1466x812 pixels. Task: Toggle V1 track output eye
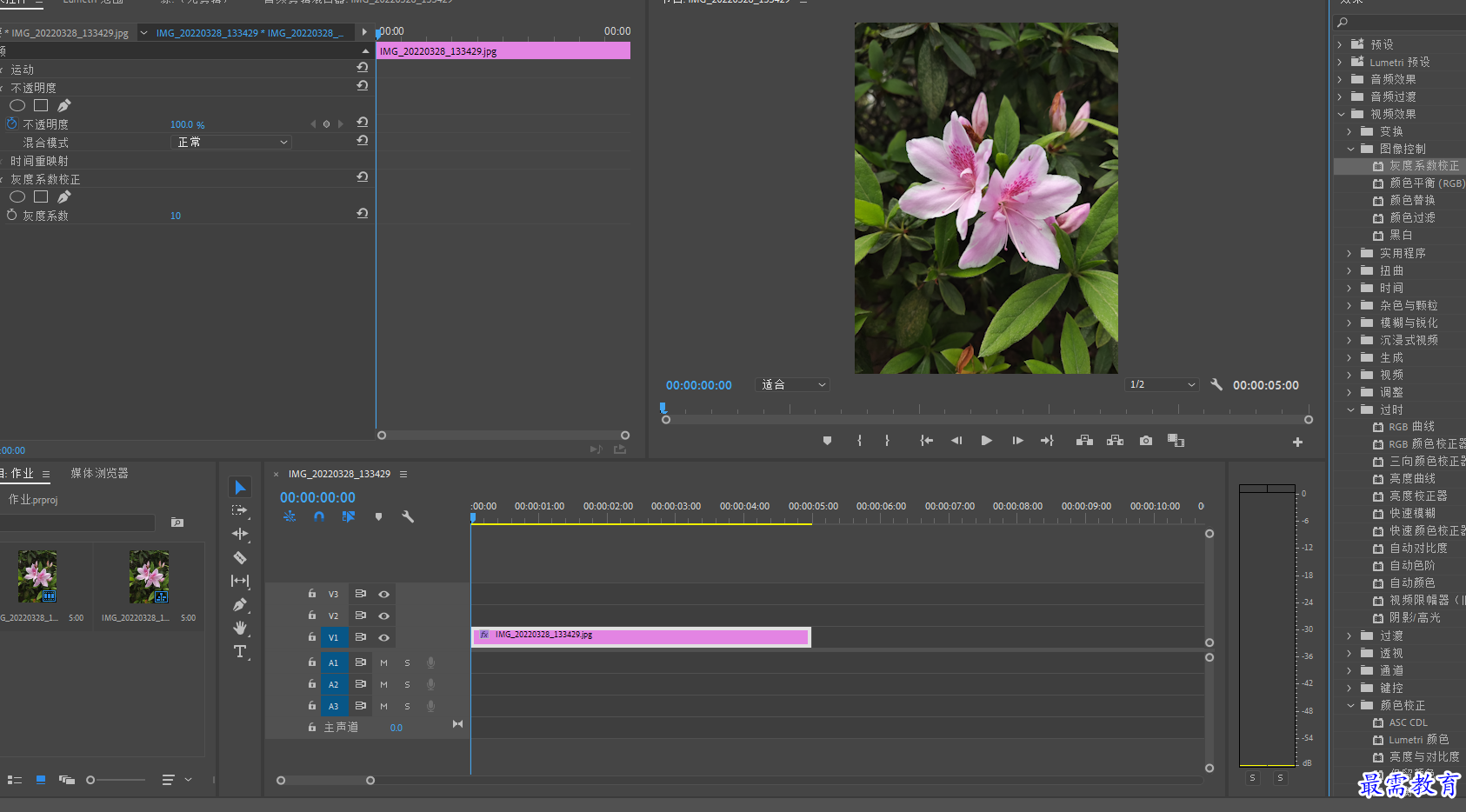(383, 637)
